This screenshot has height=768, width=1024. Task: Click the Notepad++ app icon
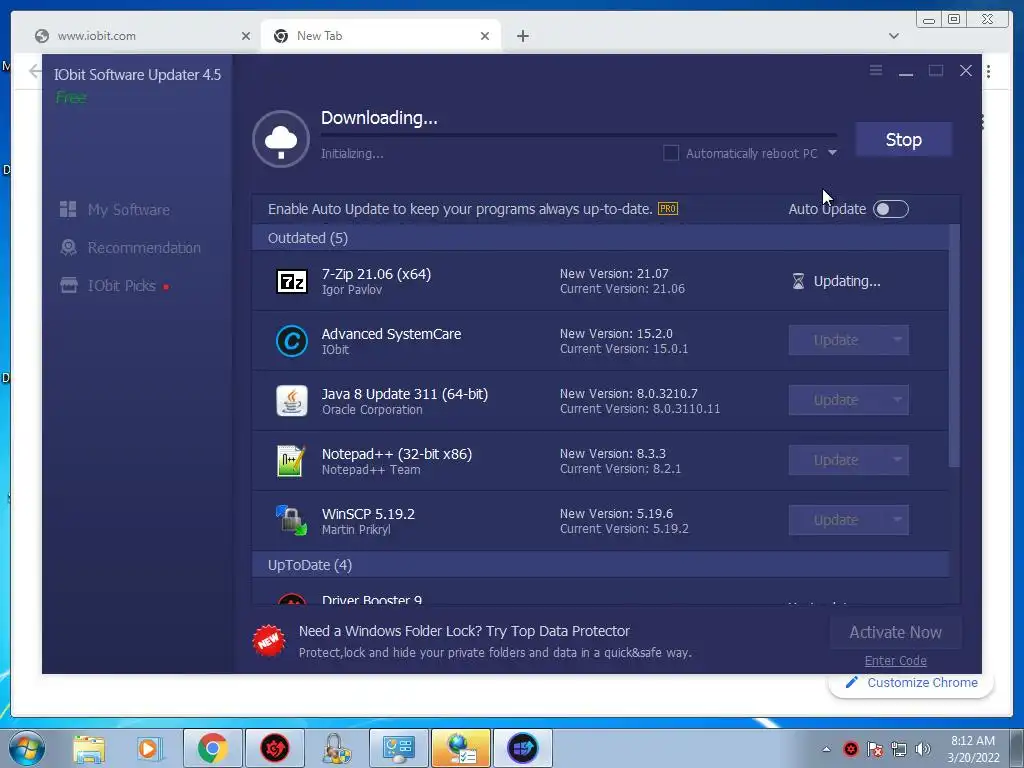[291, 461]
